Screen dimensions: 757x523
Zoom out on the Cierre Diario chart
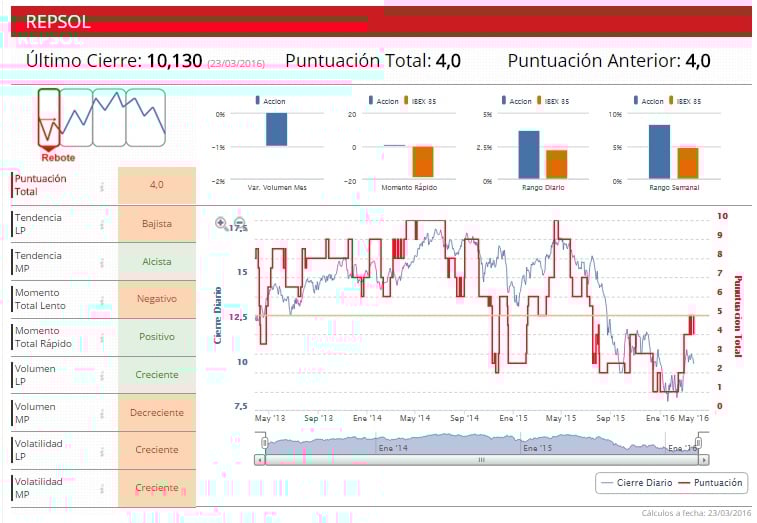coord(240,223)
